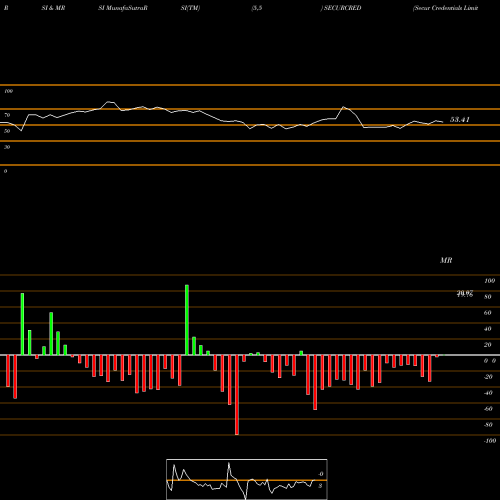Click the RSI current value 53.41

click(460, 120)
